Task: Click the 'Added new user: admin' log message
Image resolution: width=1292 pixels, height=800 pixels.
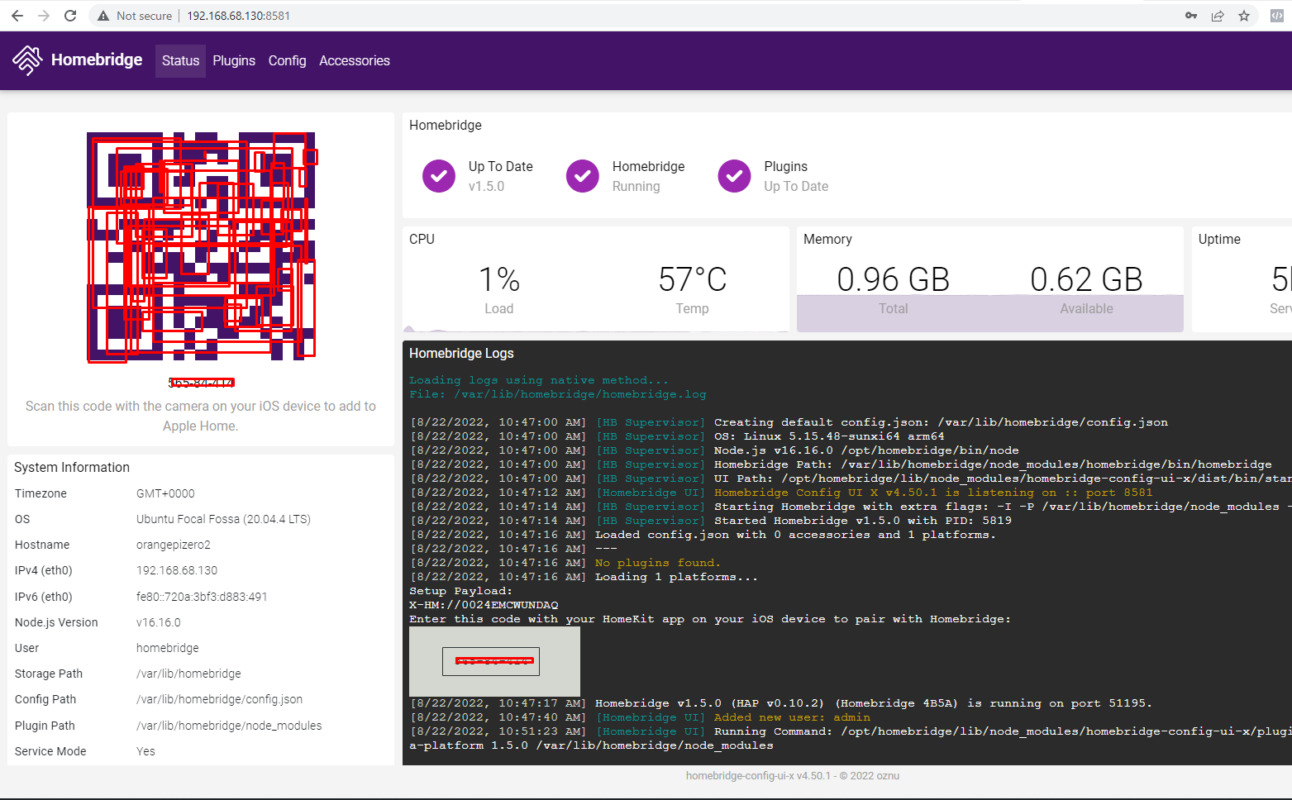Action: 792,717
